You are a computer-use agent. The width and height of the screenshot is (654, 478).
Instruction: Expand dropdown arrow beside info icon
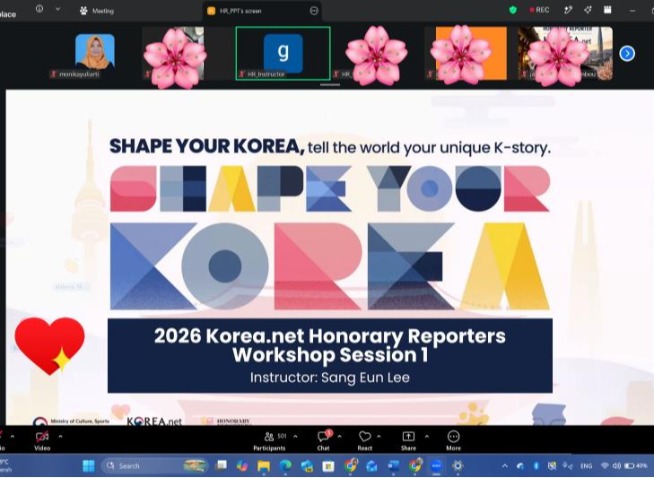58,9
